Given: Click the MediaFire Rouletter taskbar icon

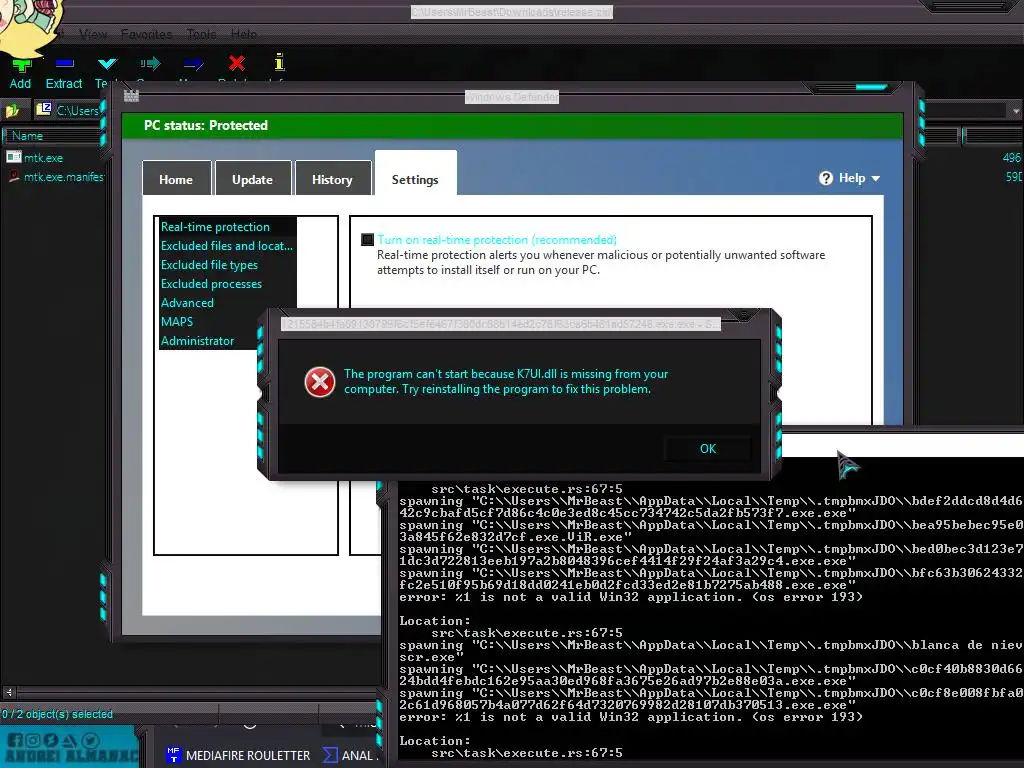Looking at the screenshot, I should tap(173, 755).
